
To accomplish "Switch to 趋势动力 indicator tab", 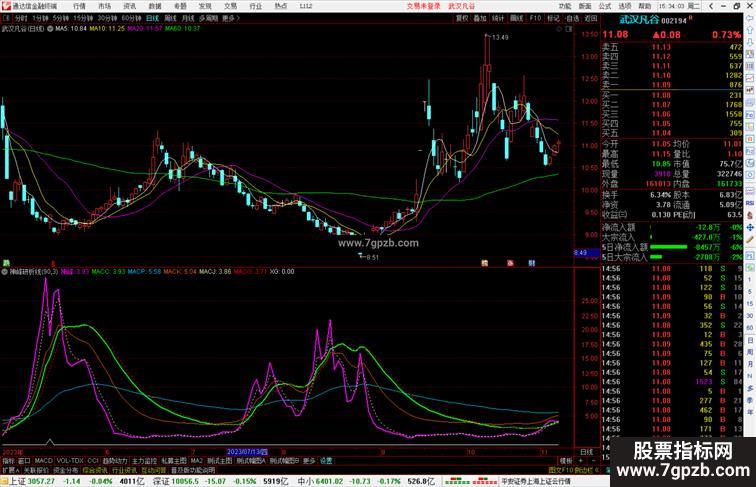I will [x=115, y=461].
